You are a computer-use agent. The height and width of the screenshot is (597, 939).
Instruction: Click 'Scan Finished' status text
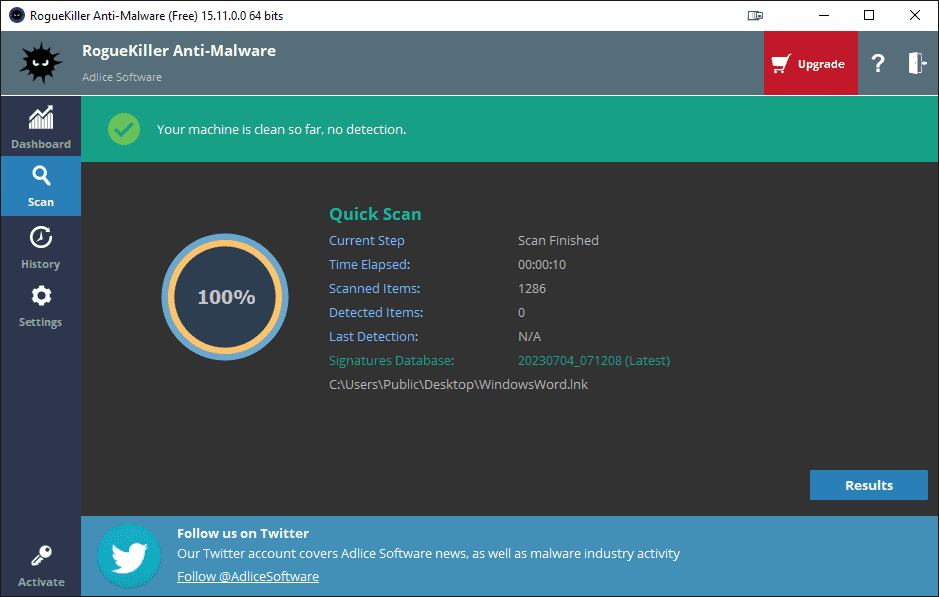558,241
